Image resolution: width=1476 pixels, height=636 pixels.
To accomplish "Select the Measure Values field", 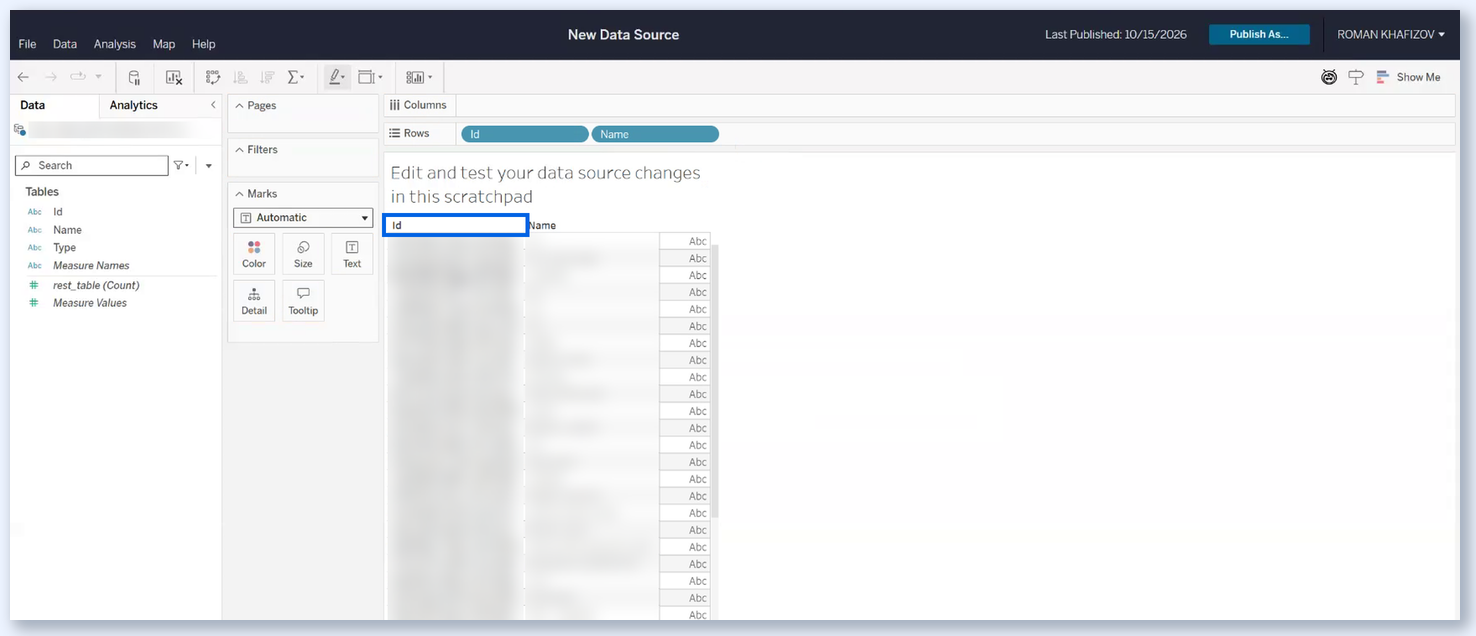I will coord(90,303).
